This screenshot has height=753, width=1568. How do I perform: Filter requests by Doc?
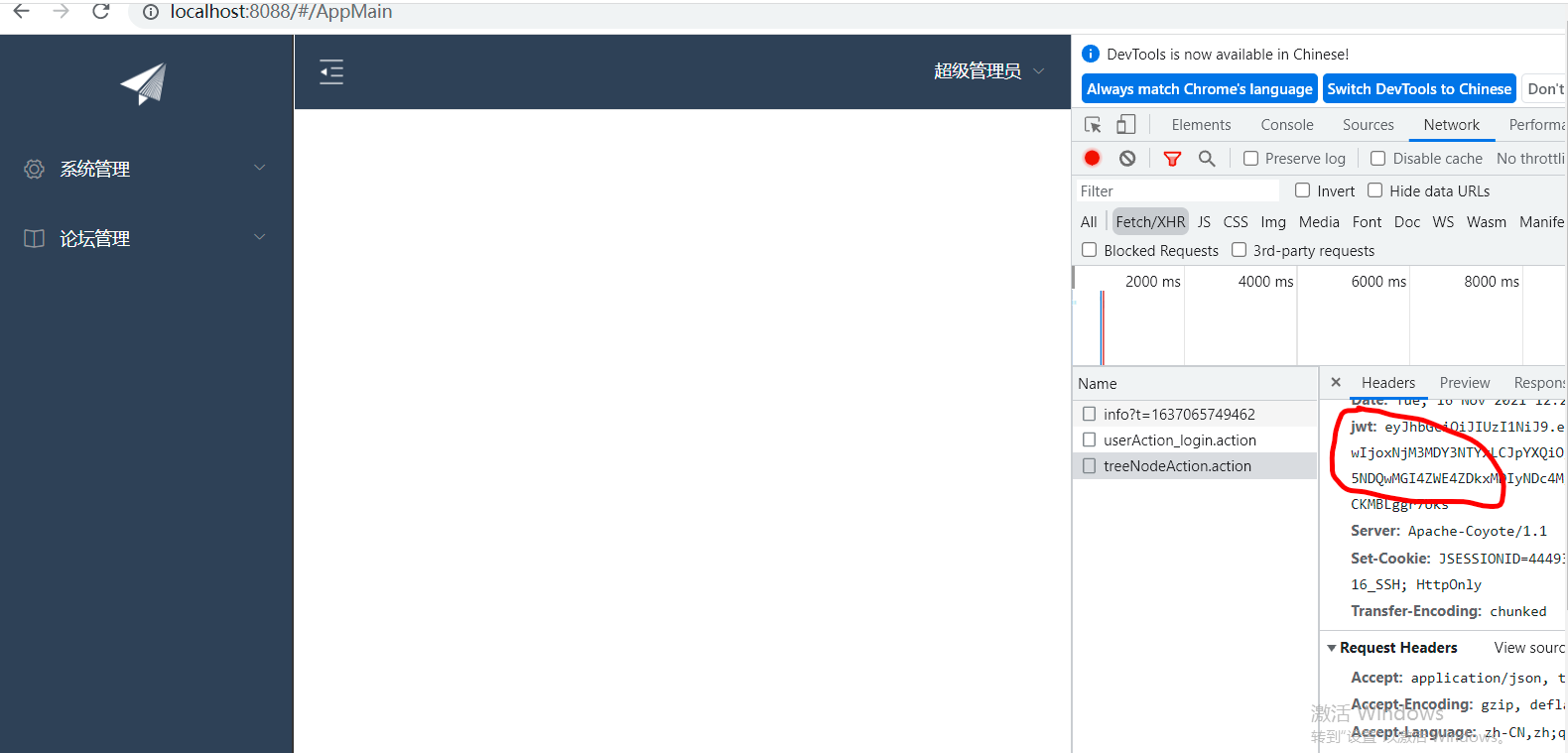point(1407,222)
